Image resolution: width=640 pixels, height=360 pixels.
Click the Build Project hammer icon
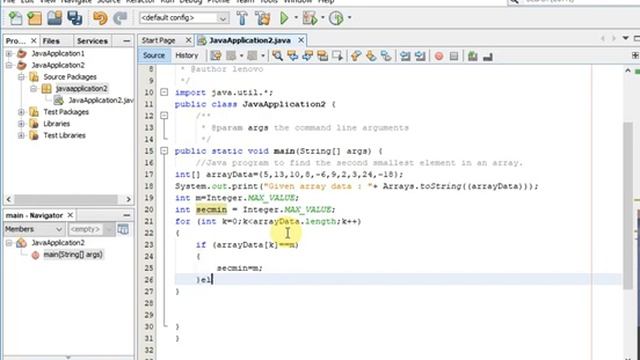(242, 18)
